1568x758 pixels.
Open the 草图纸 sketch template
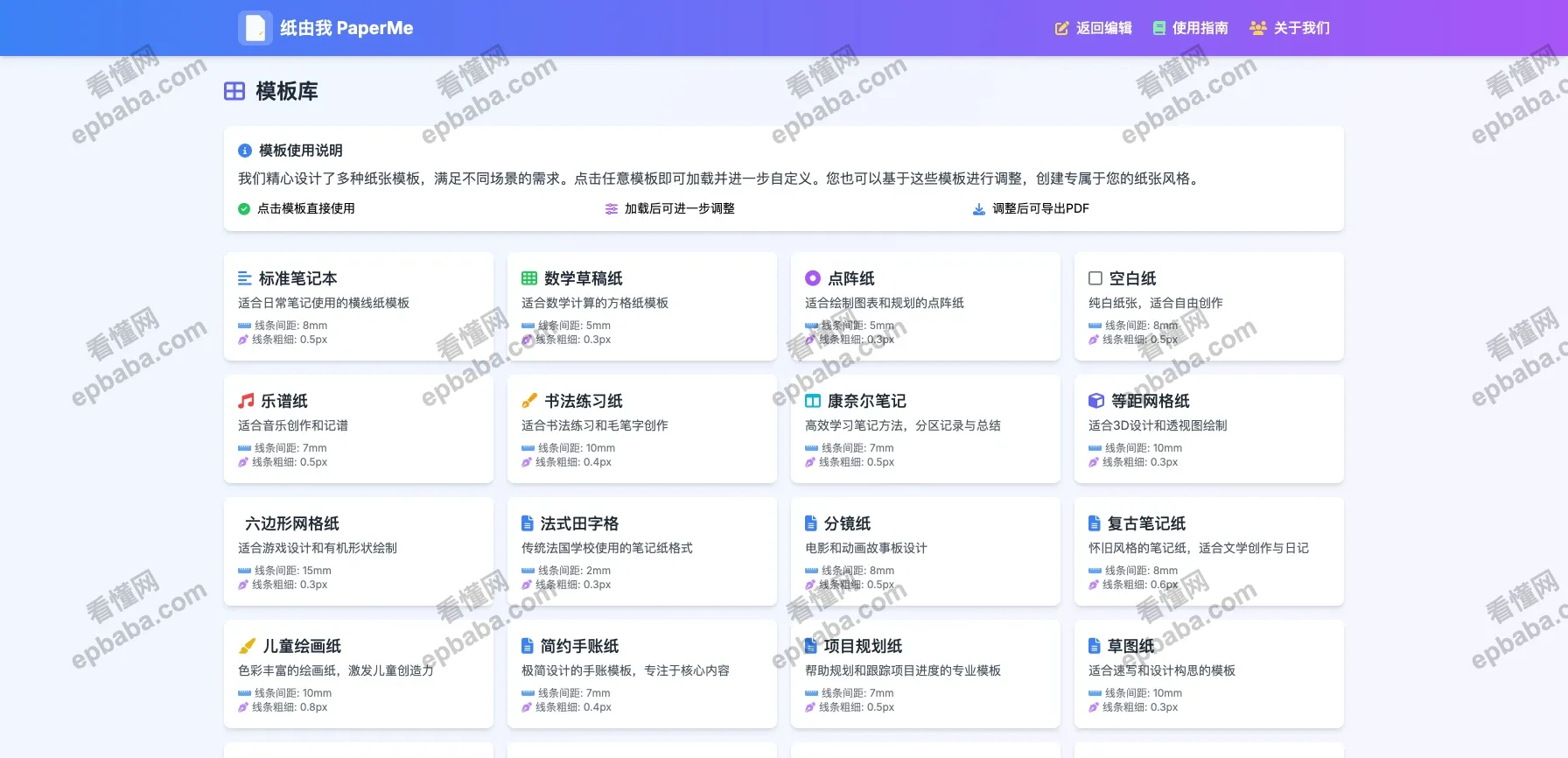pyautogui.click(x=1209, y=674)
